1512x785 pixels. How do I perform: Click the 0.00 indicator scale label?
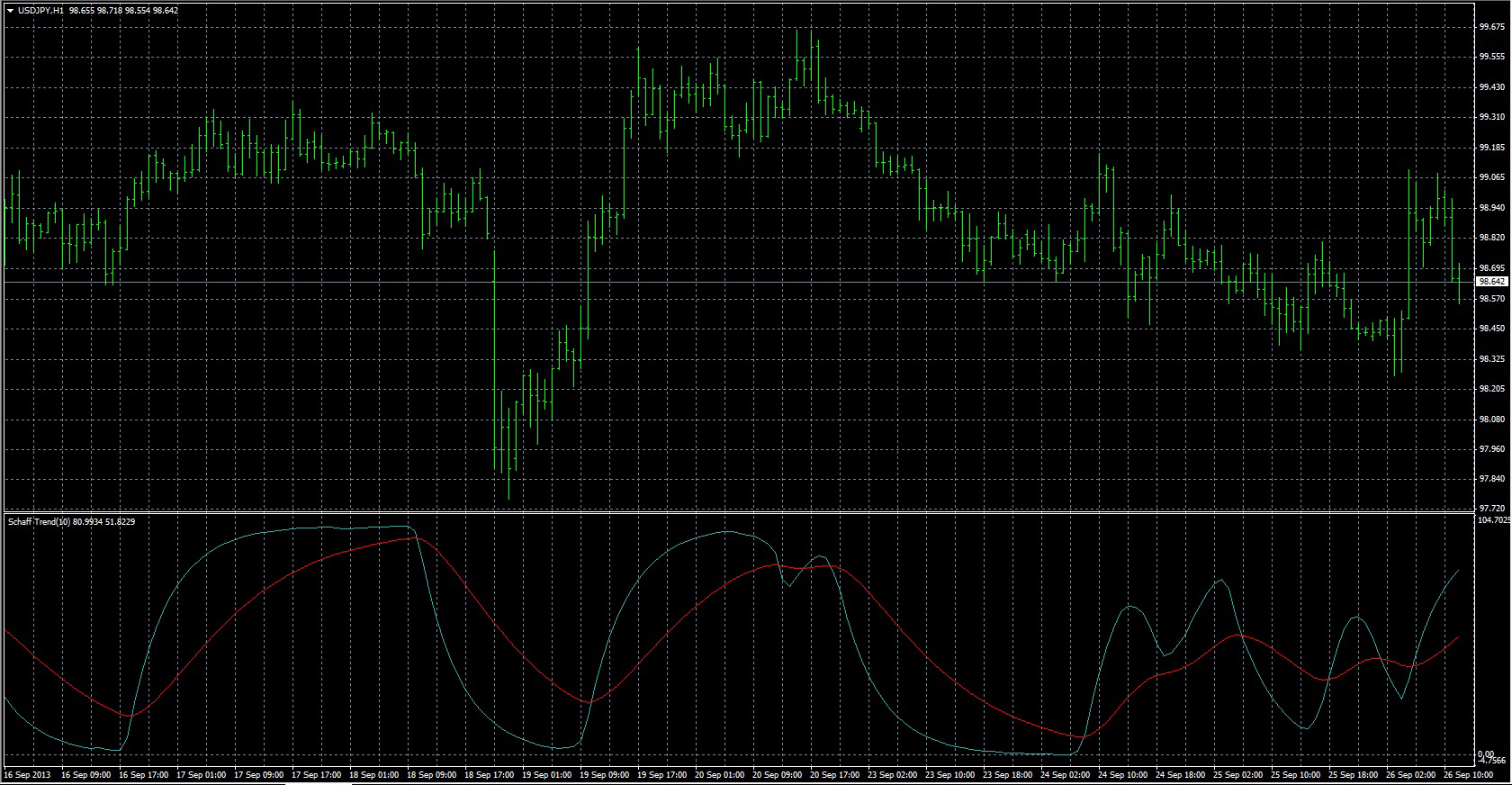click(1486, 754)
